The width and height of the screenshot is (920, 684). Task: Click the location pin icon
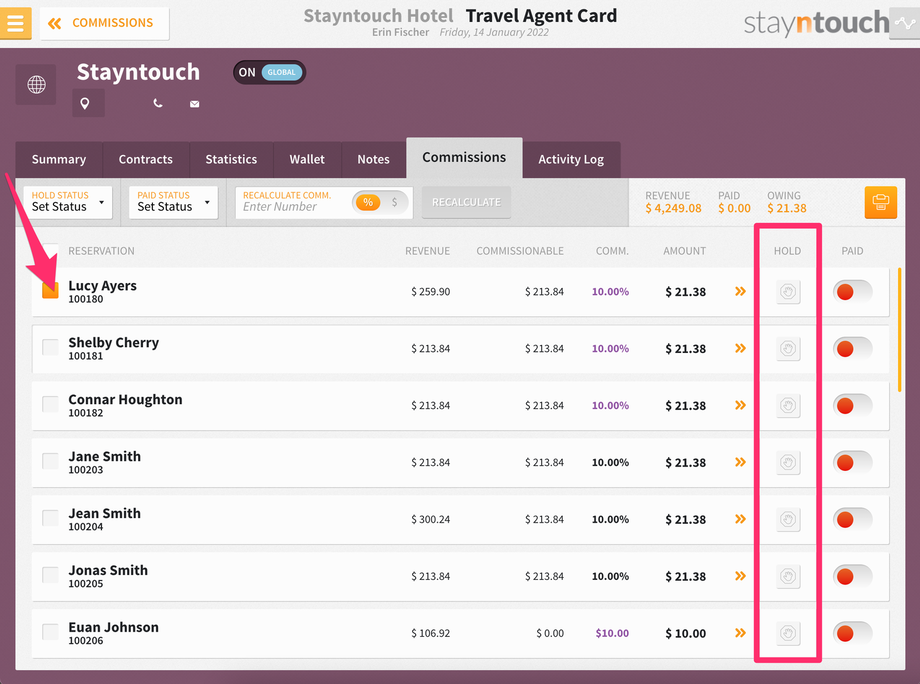coord(85,104)
